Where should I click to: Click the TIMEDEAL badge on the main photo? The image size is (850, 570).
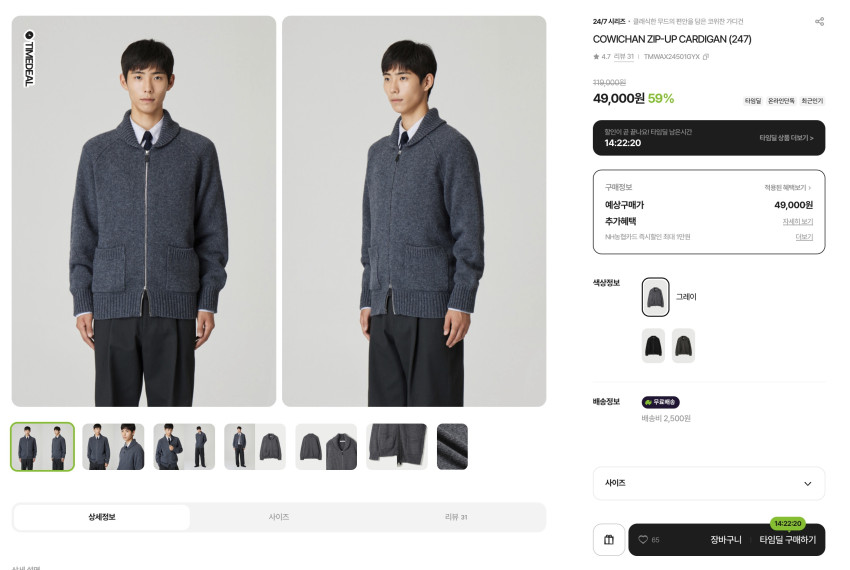[x=28, y=58]
